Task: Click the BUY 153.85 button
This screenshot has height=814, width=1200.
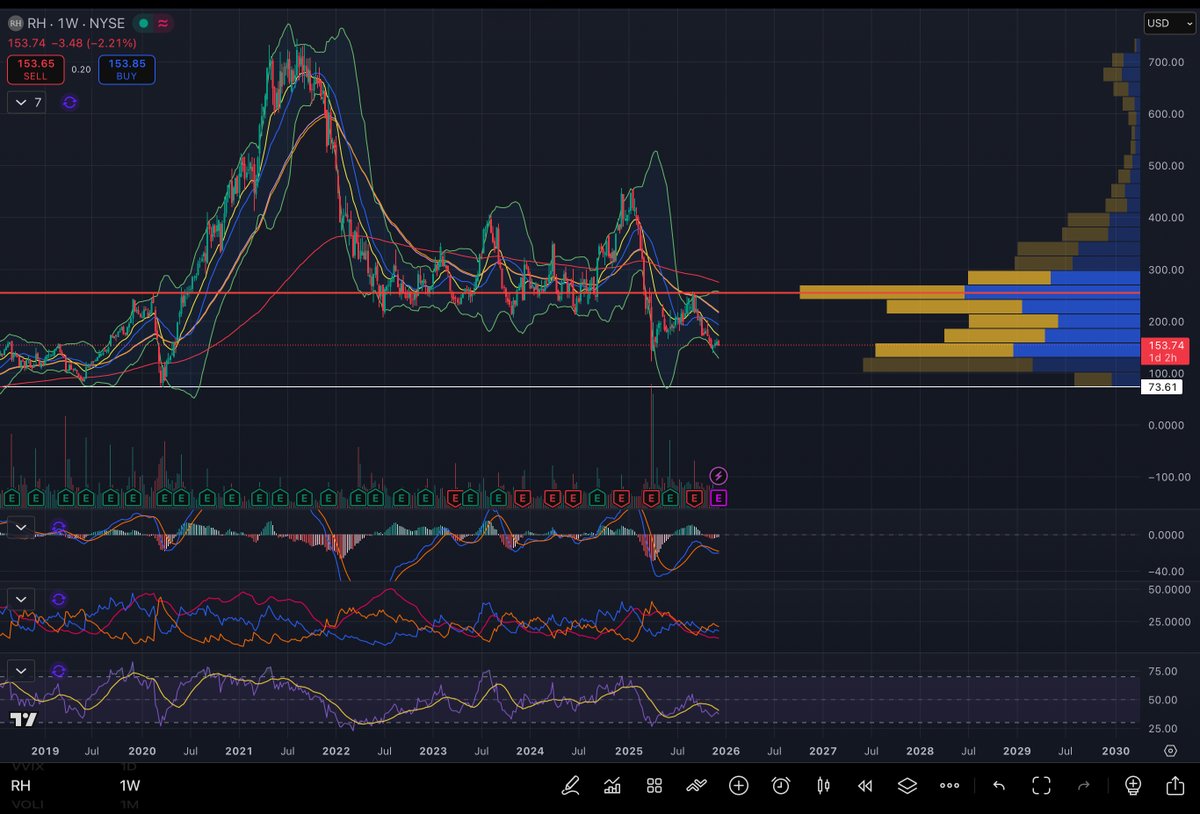Action: [x=126, y=69]
